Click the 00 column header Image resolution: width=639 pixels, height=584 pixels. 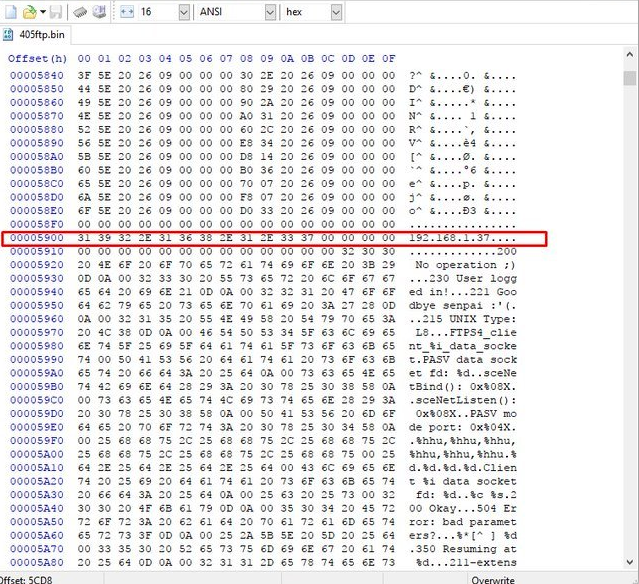click(84, 59)
